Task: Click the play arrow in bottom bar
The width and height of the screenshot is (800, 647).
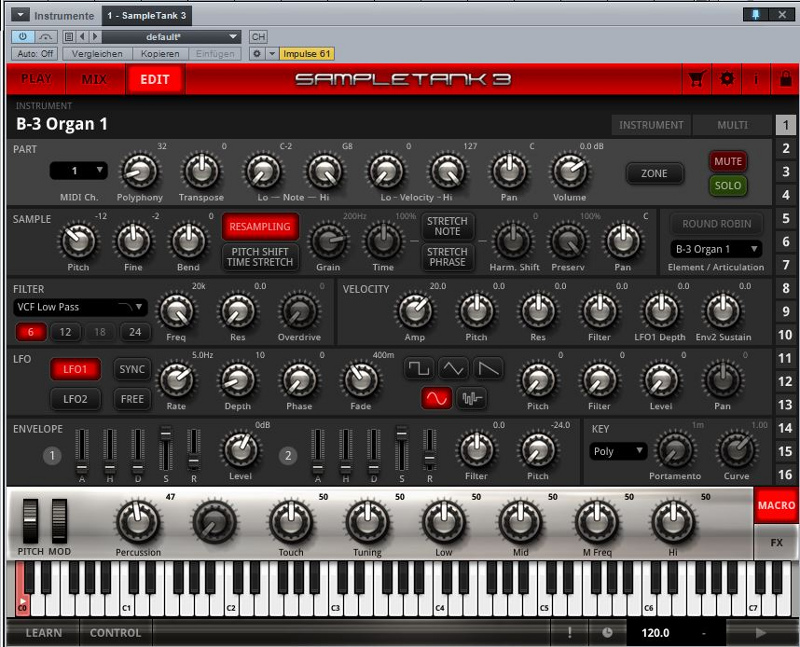Action: pos(761,633)
